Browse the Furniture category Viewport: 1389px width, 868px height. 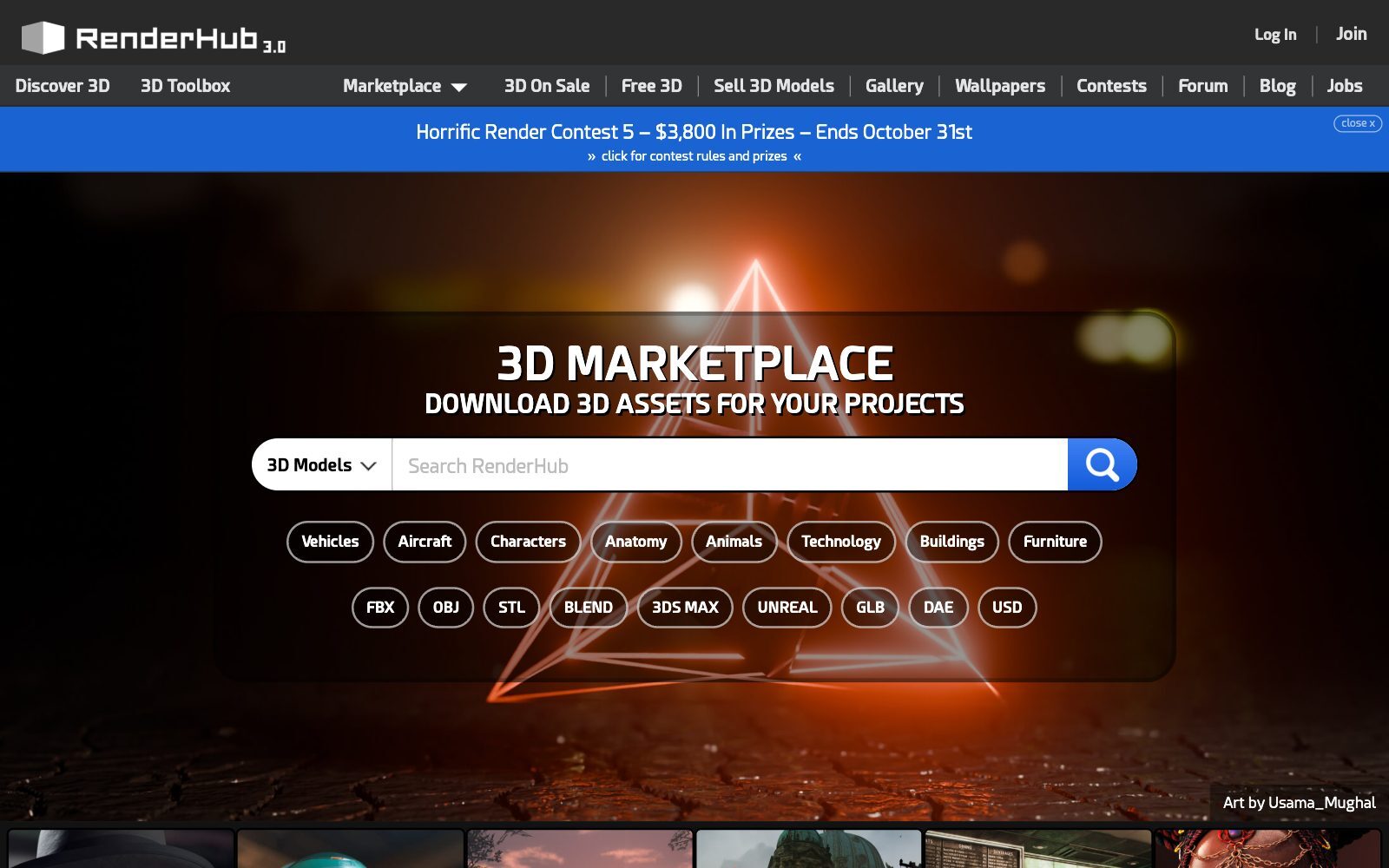[x=1055, y=542]
